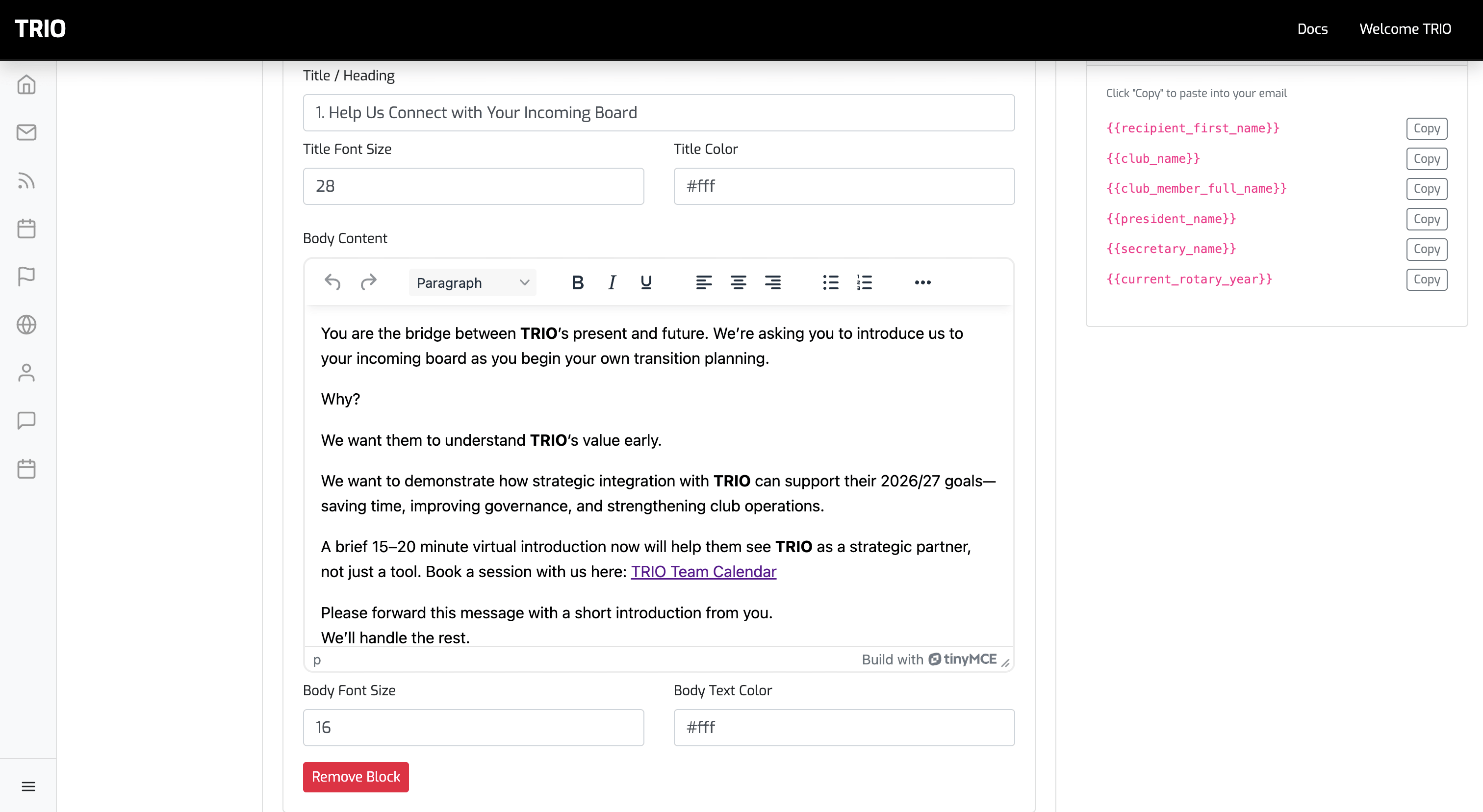The image size is (1483, 812).
Task: Click the TRIO logo
Action: [40, 29]
